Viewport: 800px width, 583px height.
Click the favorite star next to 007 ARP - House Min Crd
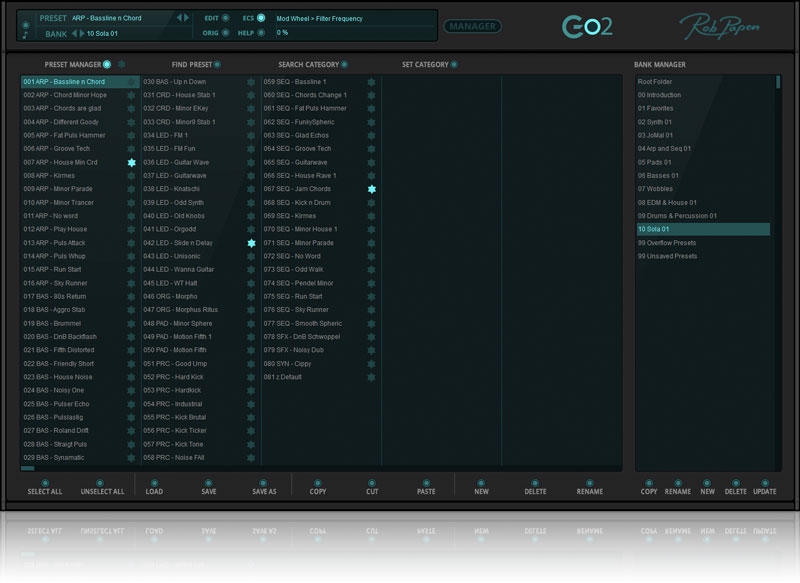131,162
